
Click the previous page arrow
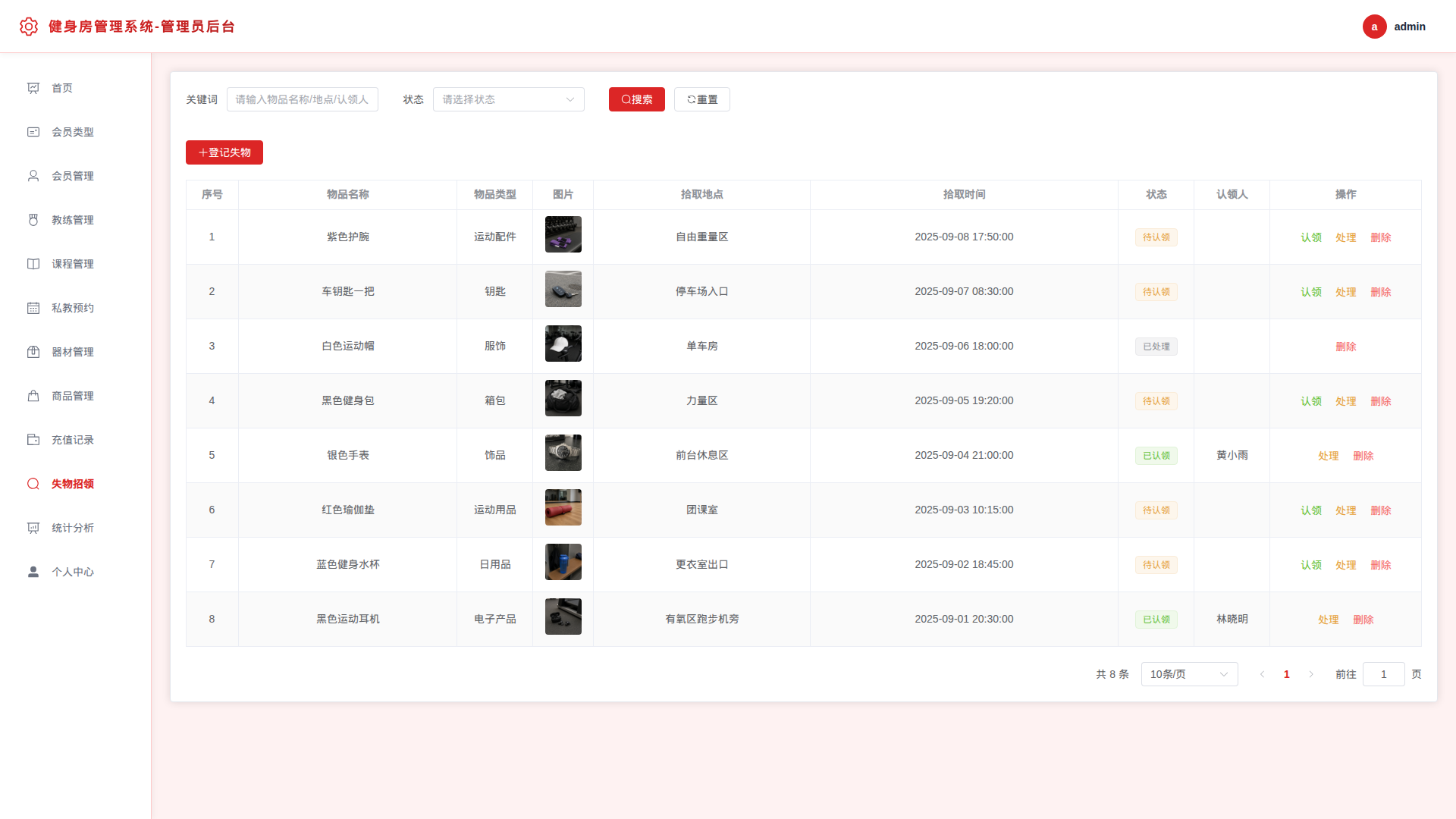pos(1262,674)
